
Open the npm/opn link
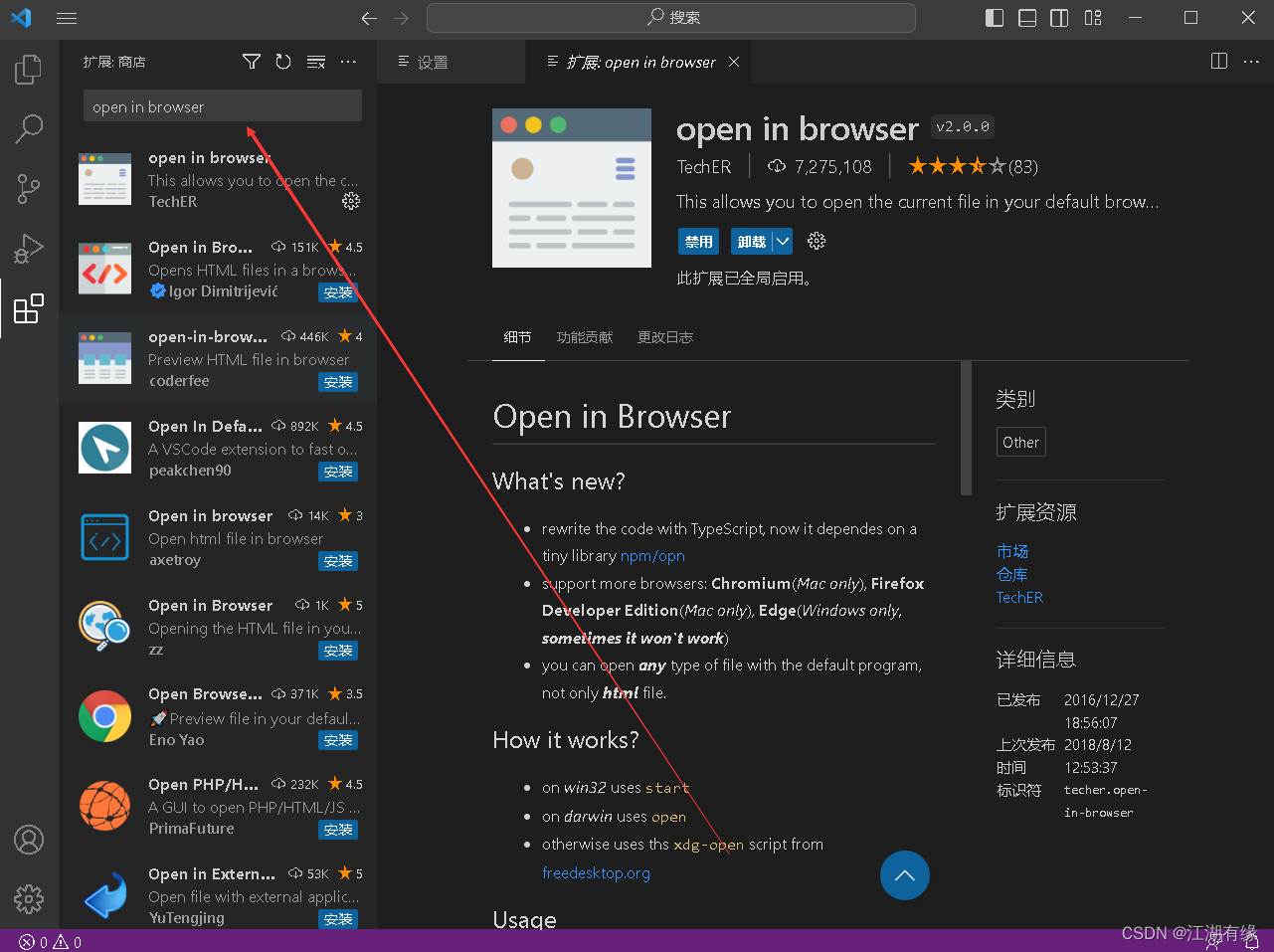click(652, 556)
